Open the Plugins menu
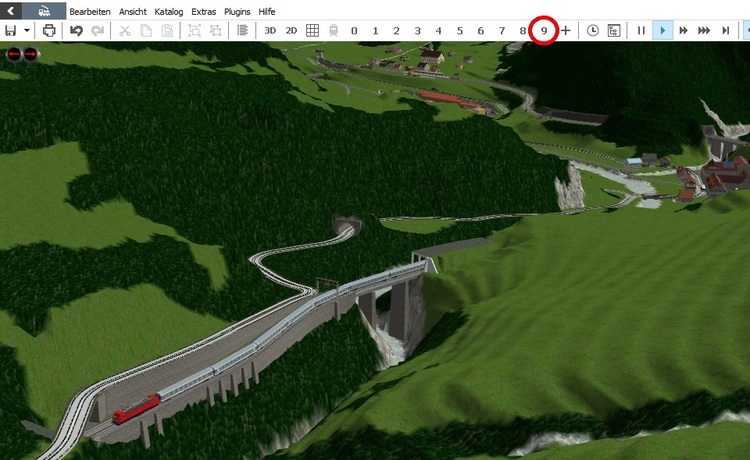The image size is (750, 460). click(x=237, y=11)
